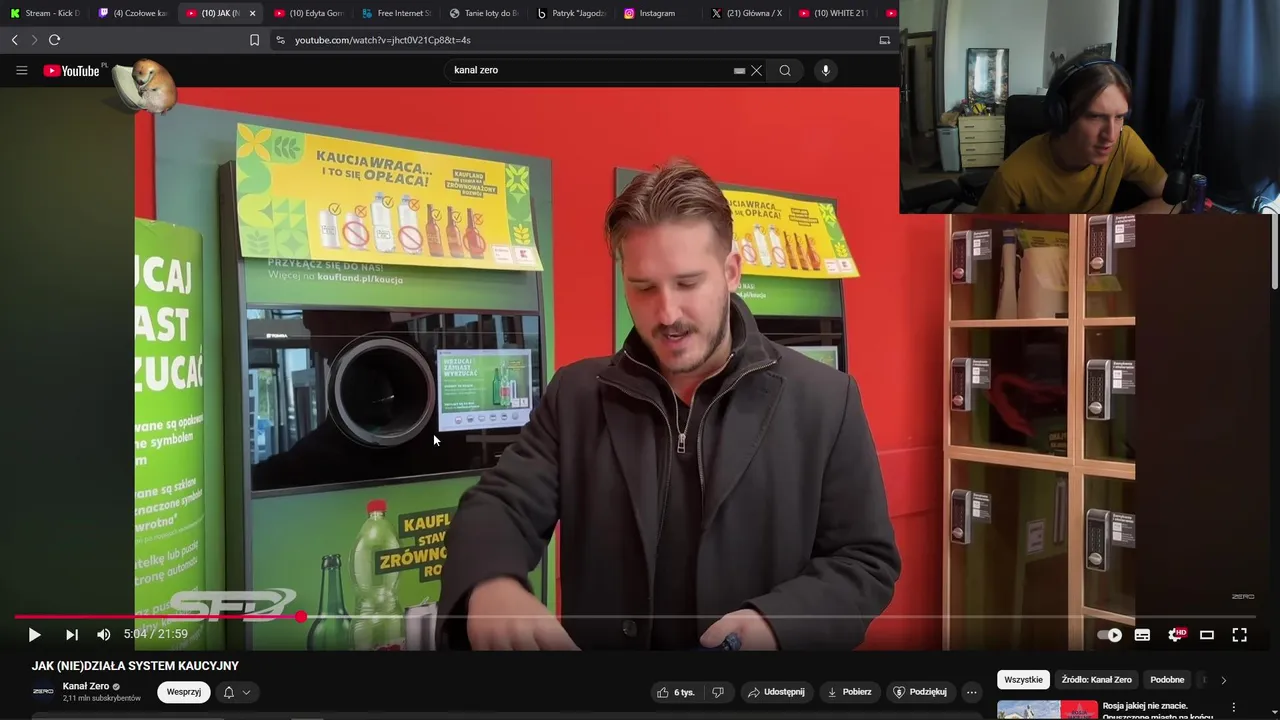Run search with magnifier button
This screenshot has width=1280, height=720.
click(x=785, y=70)
